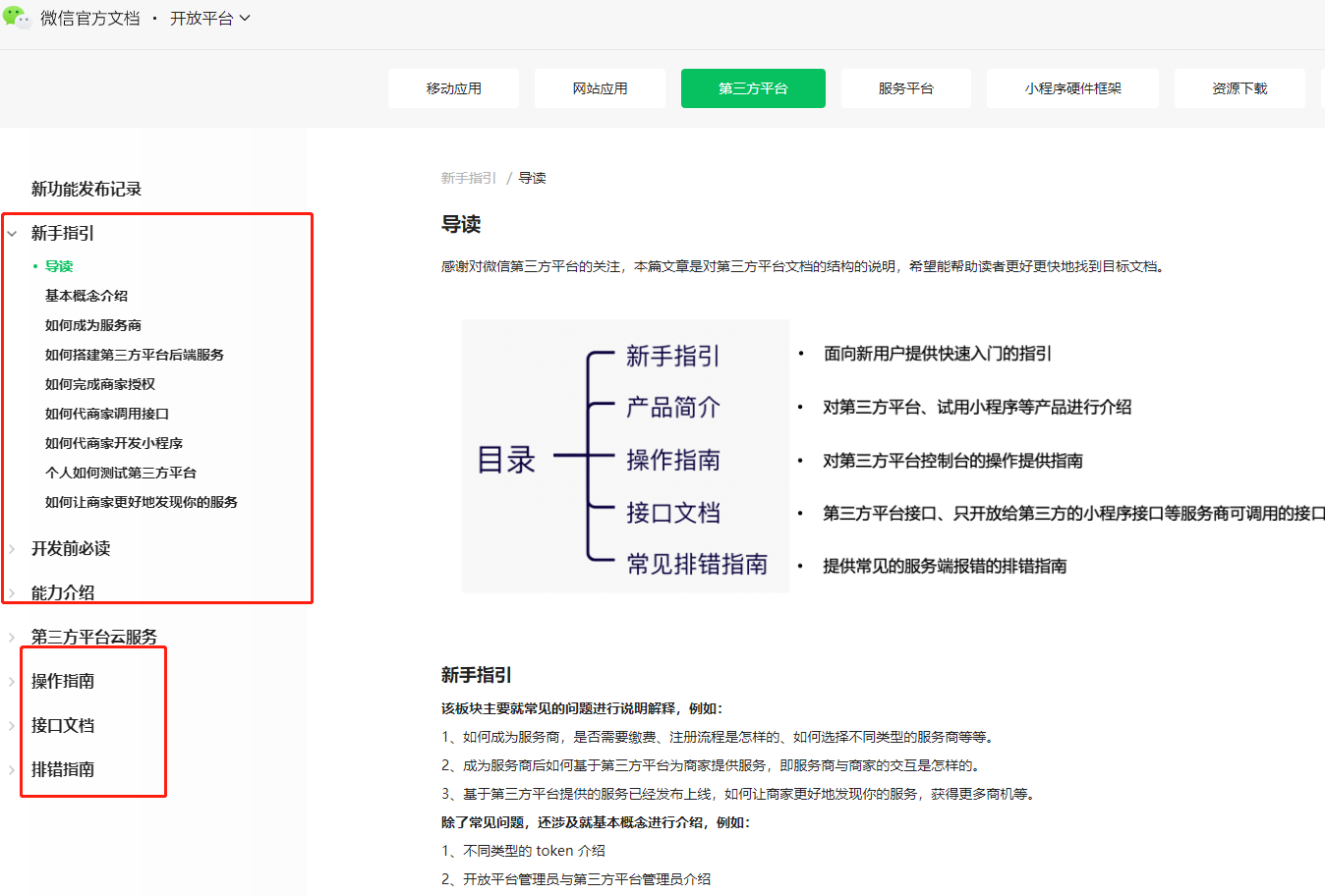Click the 导读 page heading
The image size is (1325, 896).
click(461, 224)
